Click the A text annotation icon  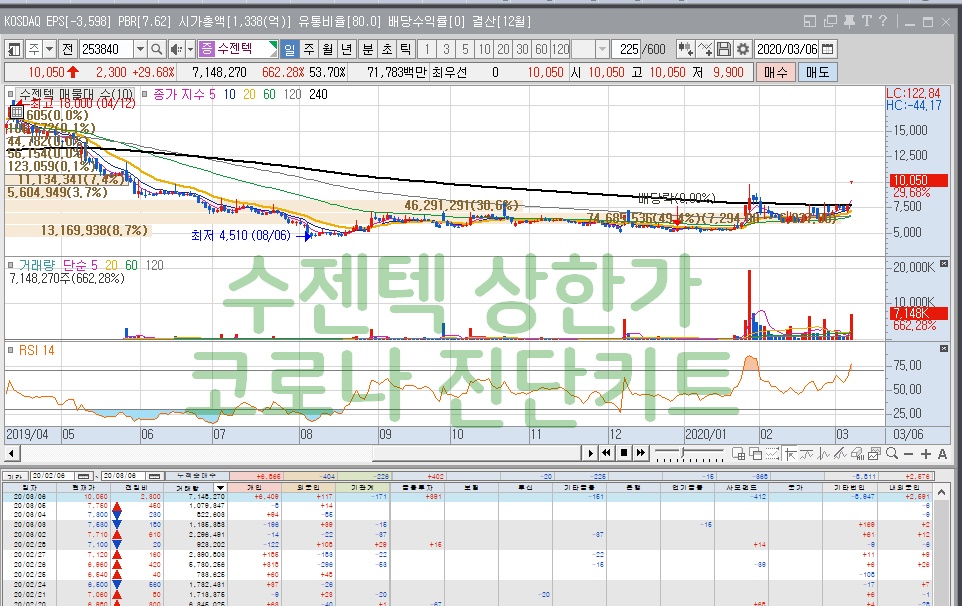point(942,454)
